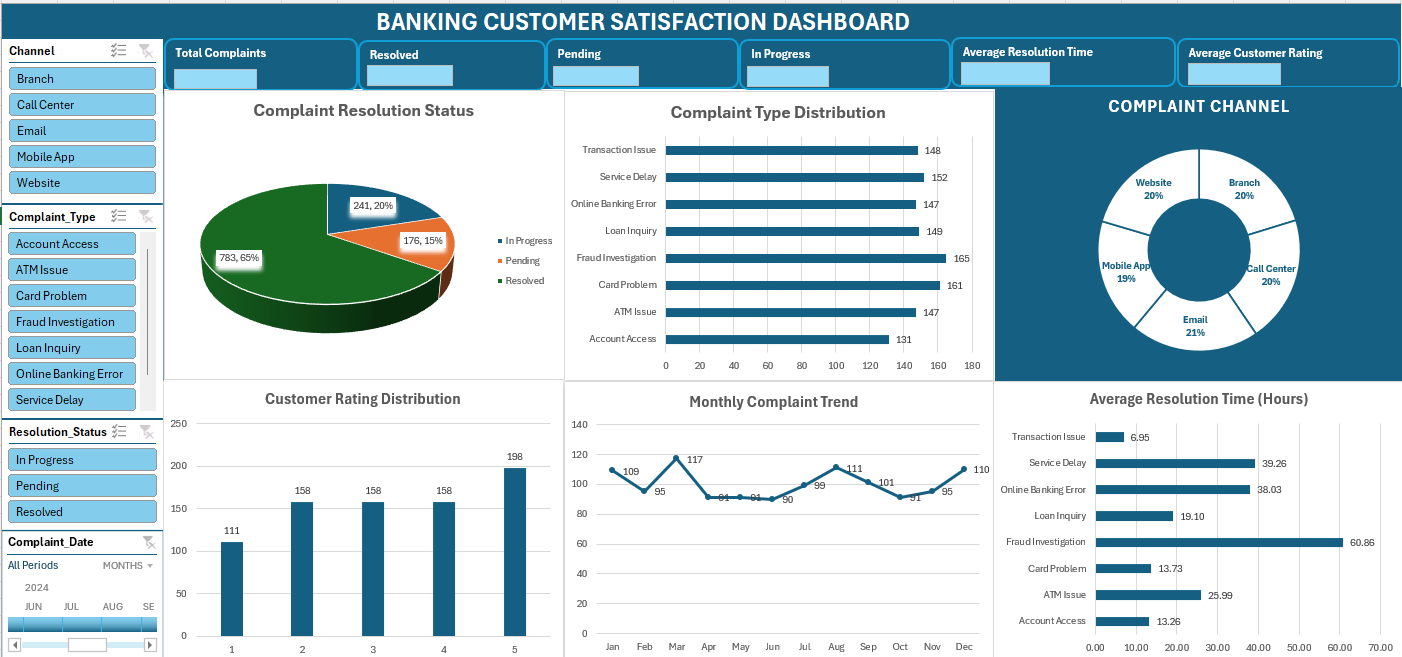This screenshot has height=657, width=1402.
Task: Filter Channel slicer by Call Center
Action: (82, 105)
